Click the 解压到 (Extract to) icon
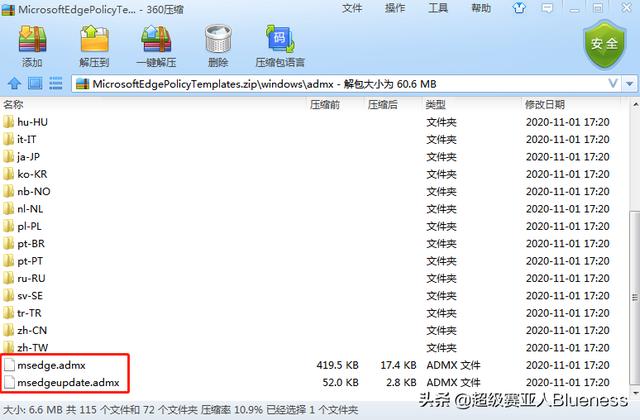The image size is (640, 420). click(94, 39)
